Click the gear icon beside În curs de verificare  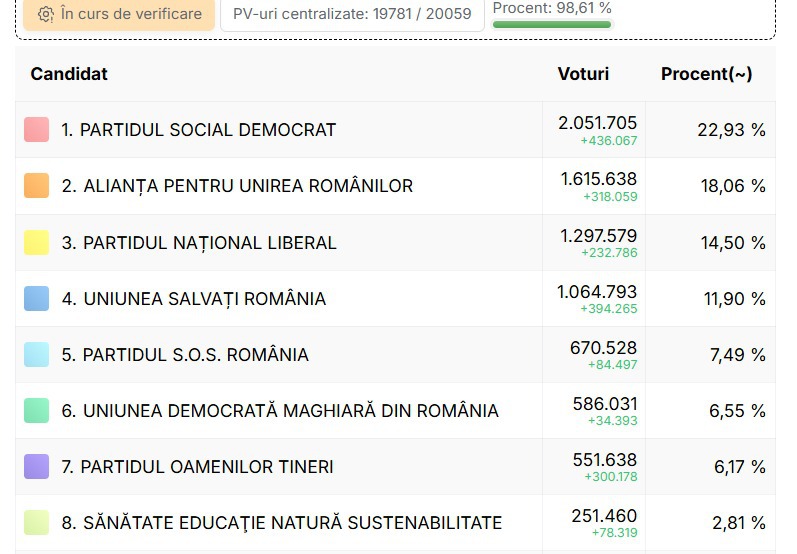tap(46, 14)
